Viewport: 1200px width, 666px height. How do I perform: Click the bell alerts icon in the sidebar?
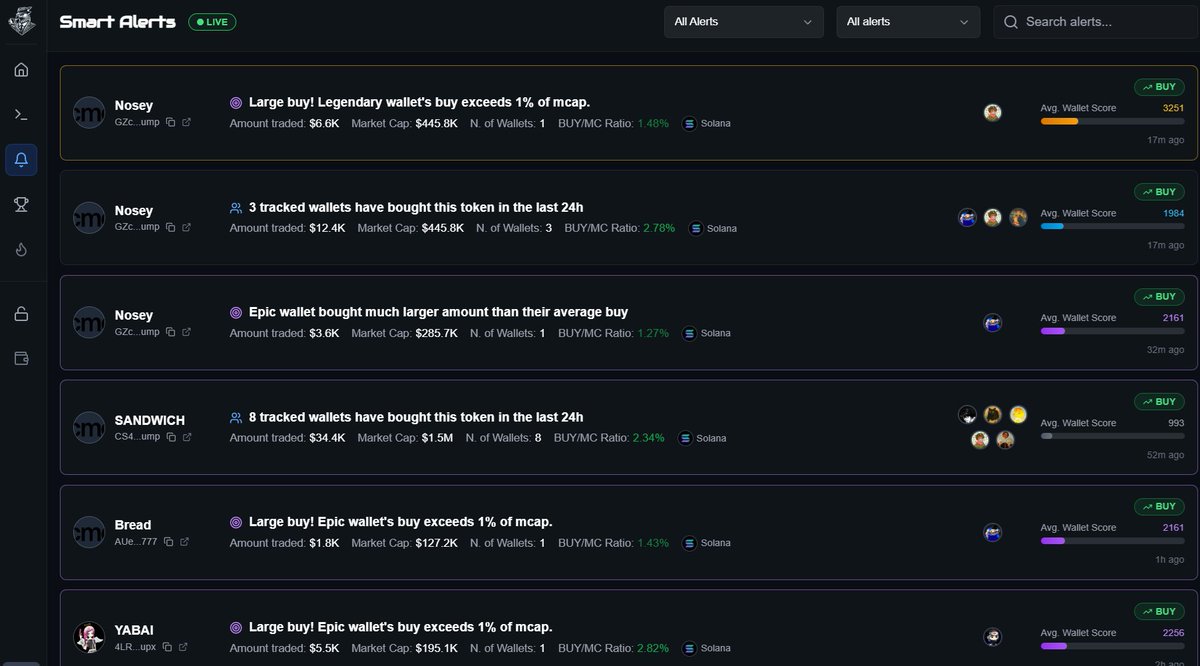coord(22,158)
